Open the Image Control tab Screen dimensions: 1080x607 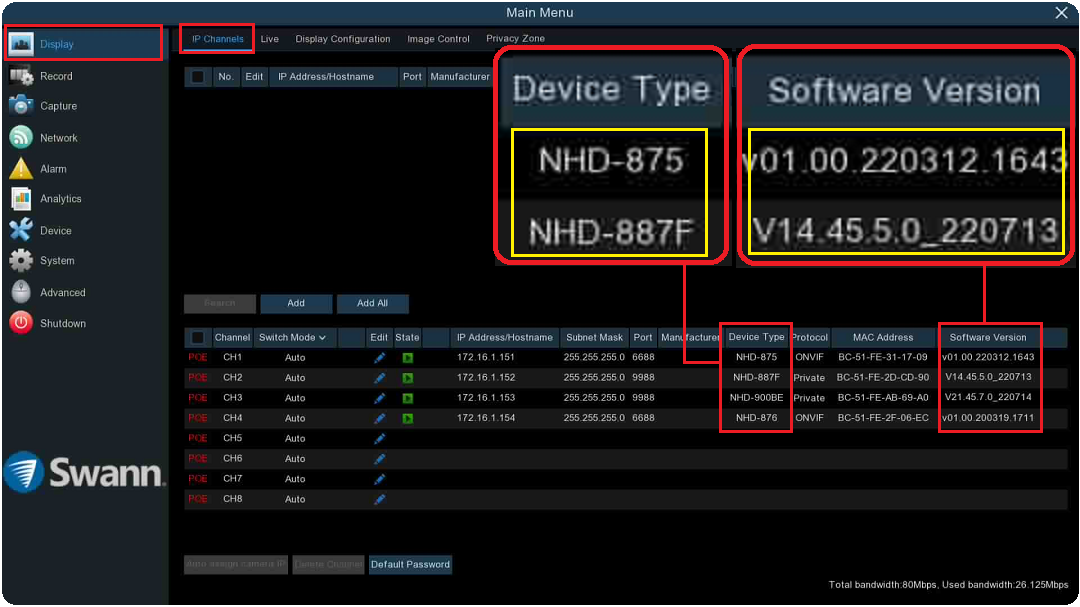[x=438, y=39]
